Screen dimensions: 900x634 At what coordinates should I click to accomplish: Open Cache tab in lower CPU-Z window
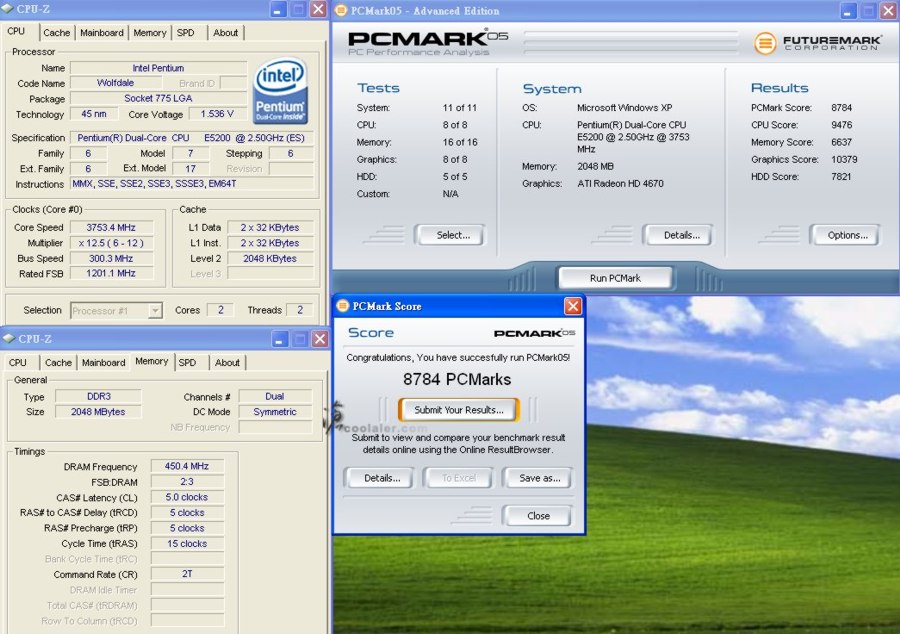tap(59, 363)
